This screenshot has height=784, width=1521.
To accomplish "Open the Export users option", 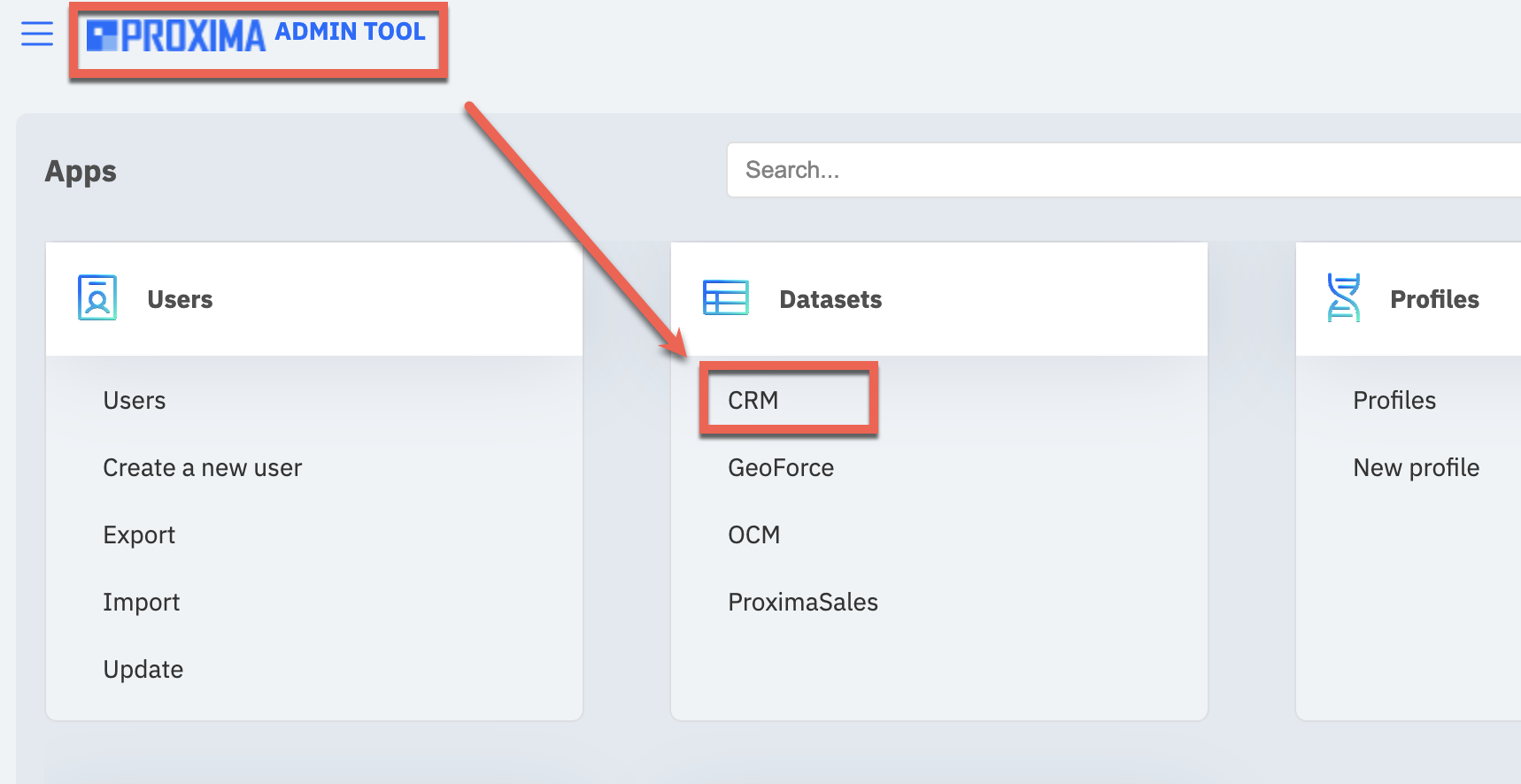I will tap(139, 535).
